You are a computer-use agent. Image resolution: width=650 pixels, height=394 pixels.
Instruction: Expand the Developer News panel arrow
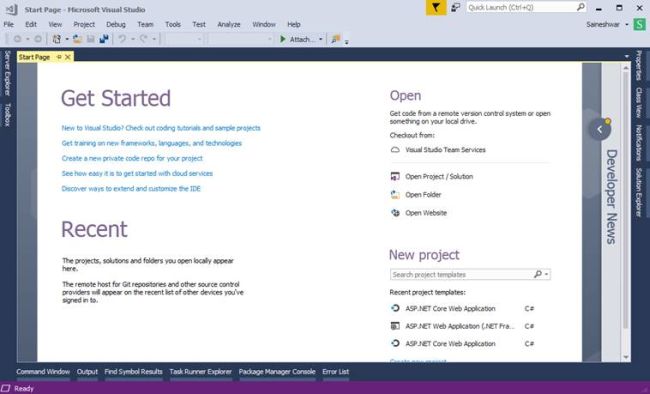pos(599,129)
